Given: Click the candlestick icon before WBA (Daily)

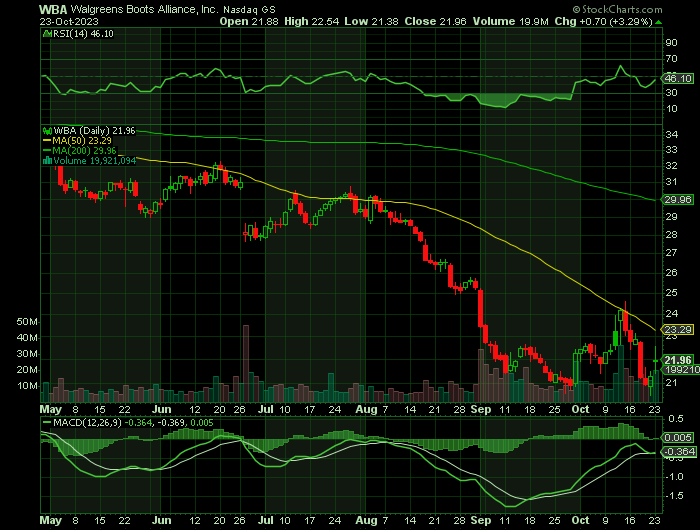Looking at the screenshot, I should [47, 131].
